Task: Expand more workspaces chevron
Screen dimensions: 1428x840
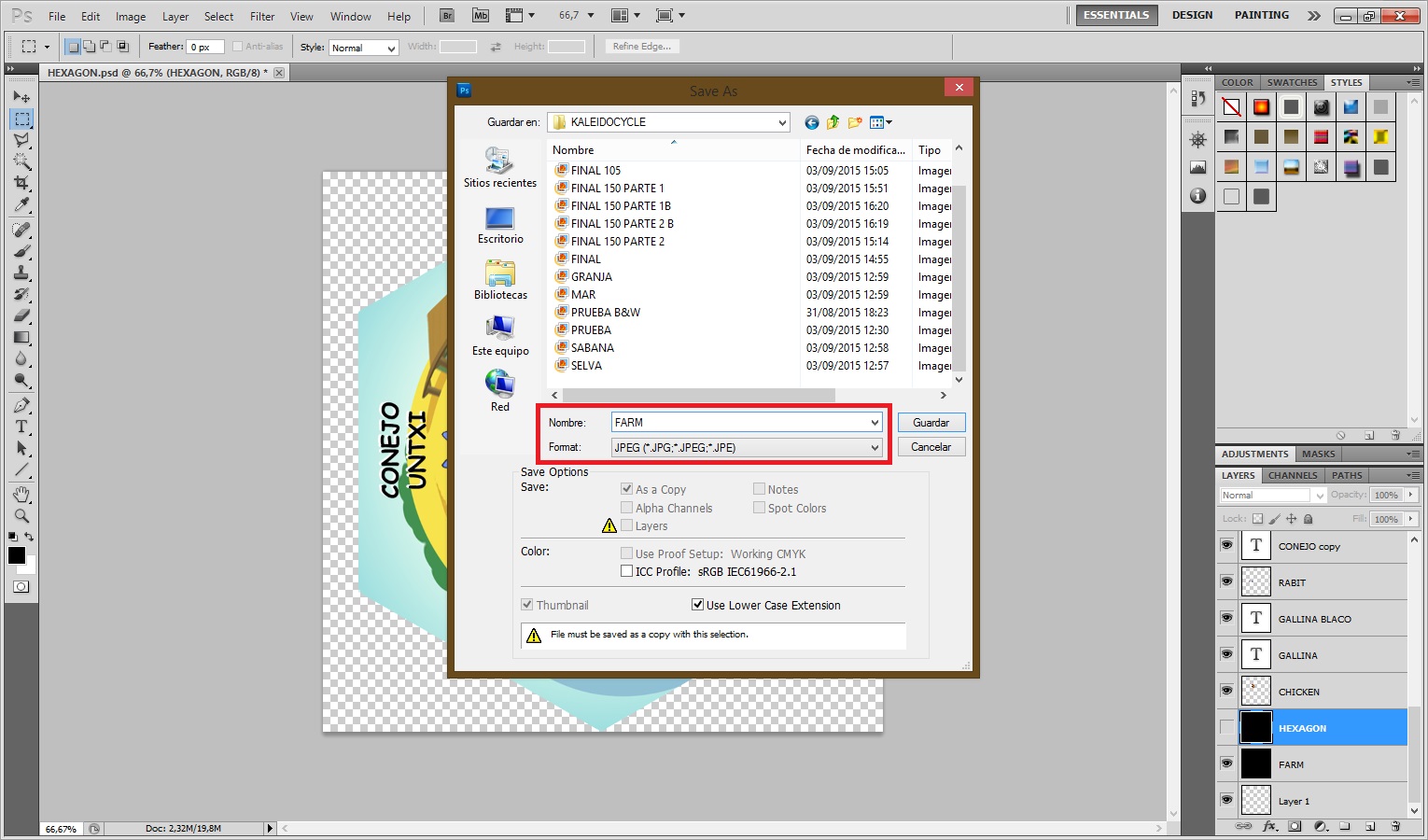Action: pyautogui.click(x=1314, y=16)
